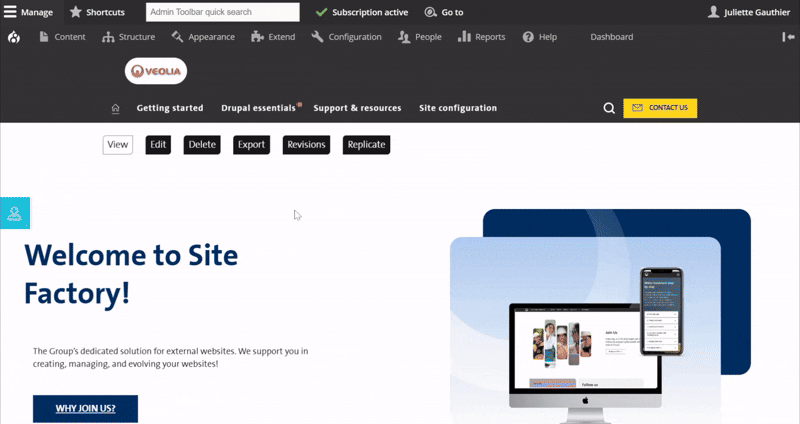Viewport: 800px width, 424px height.
Task: Toggle the Manage admin toolbar
Action: coord(30,12)
